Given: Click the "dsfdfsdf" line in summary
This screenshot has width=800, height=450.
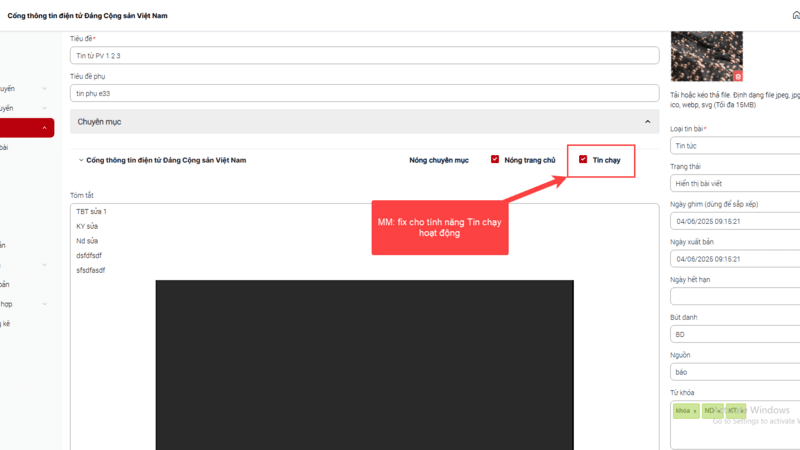Looking at the screenshot, I should (89, 256).
